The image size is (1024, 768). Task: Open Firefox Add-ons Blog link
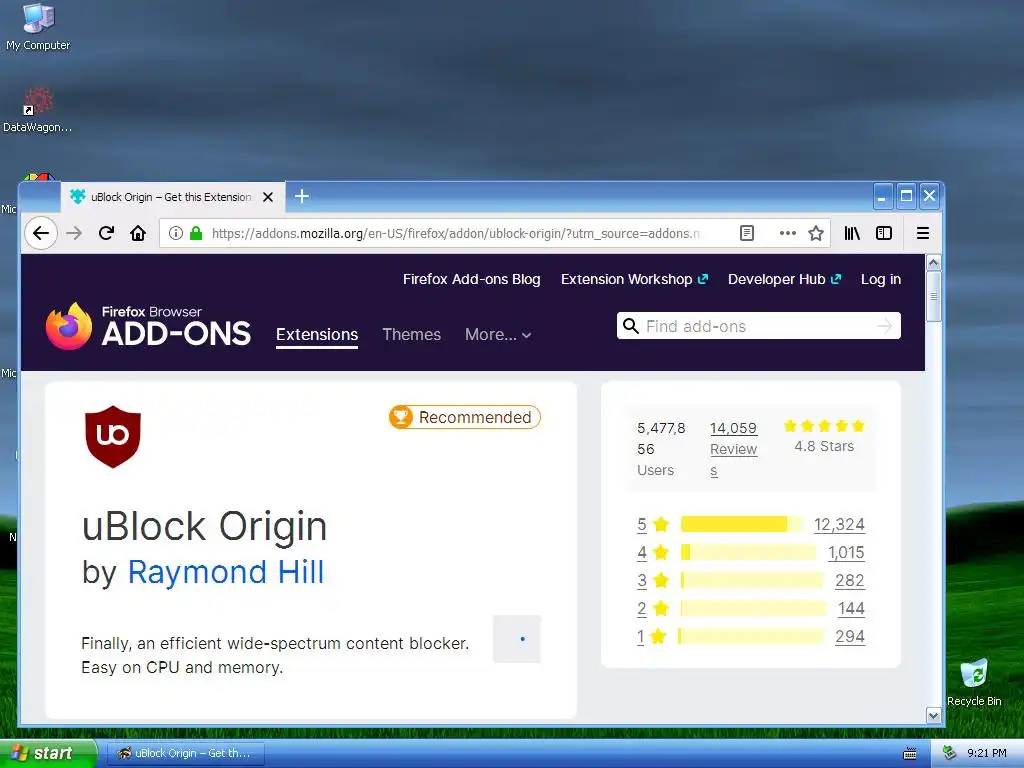point(472,280)
